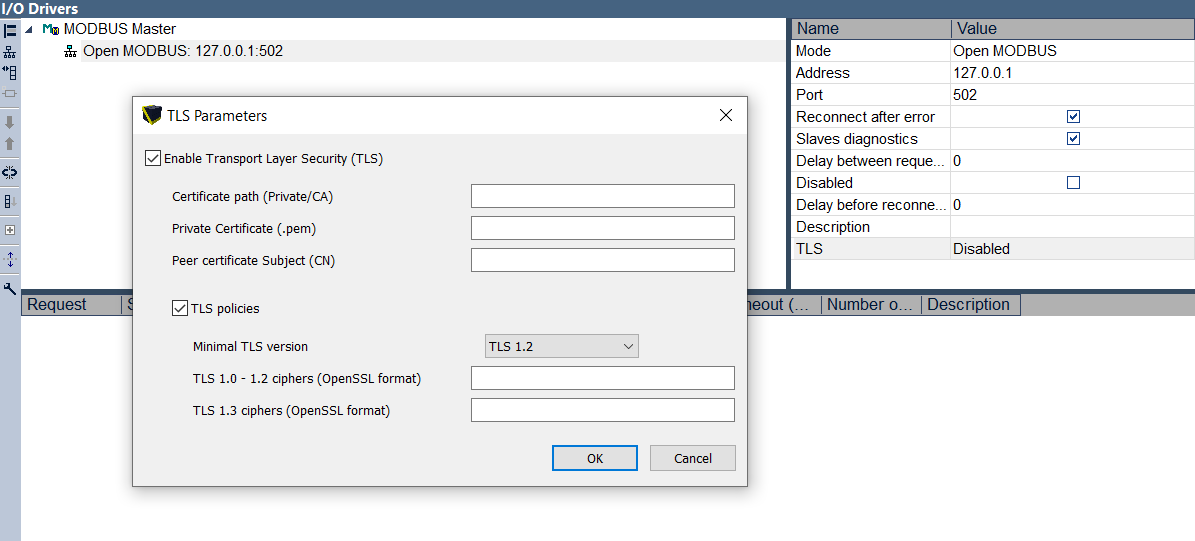The height and width of the screenshot is (541, 1195).
Task: Click the vertical arrows icon in the left toolbar
Action: tap(10, 259)
